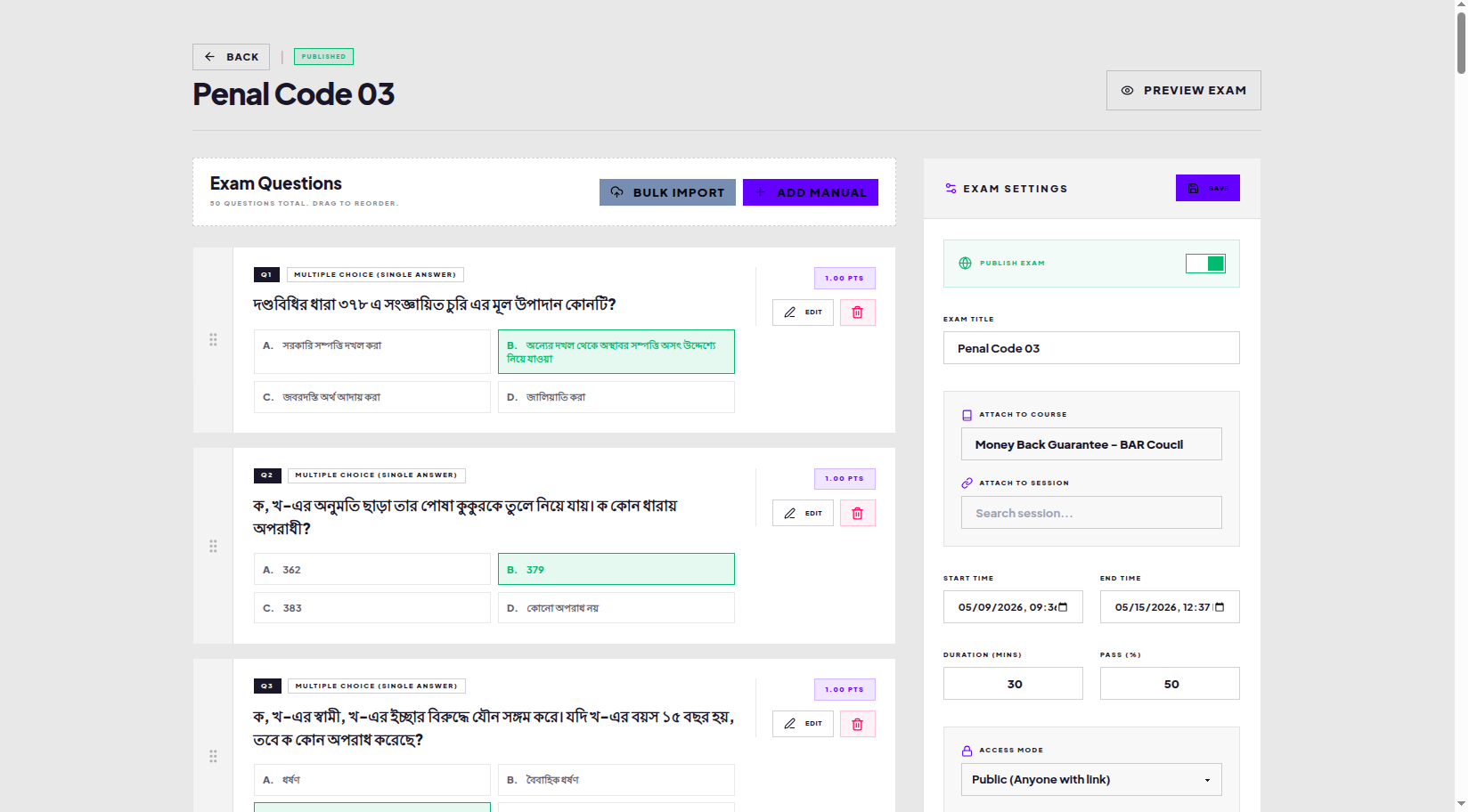1469x812 pixels.
Task: Click the Pass percentage field
Action: click(x=1170, y=684)
